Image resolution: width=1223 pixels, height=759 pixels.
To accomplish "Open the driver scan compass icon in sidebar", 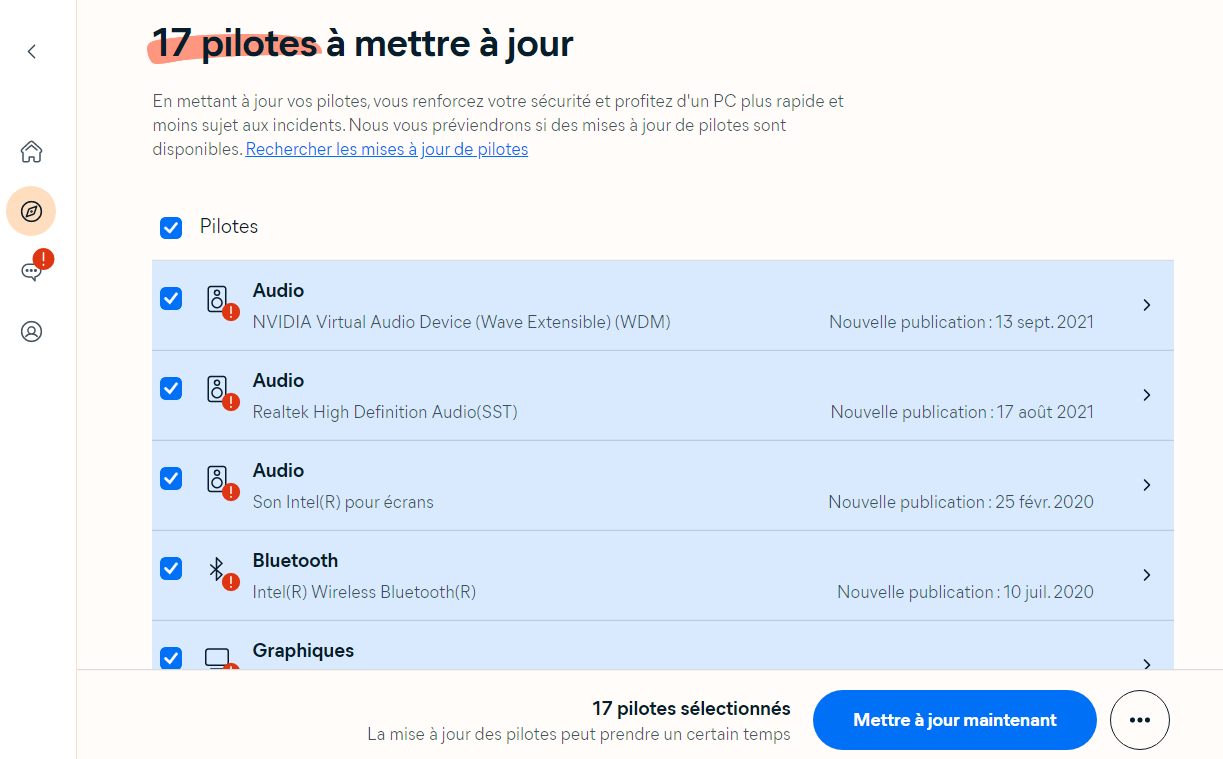I will [31, 211].
